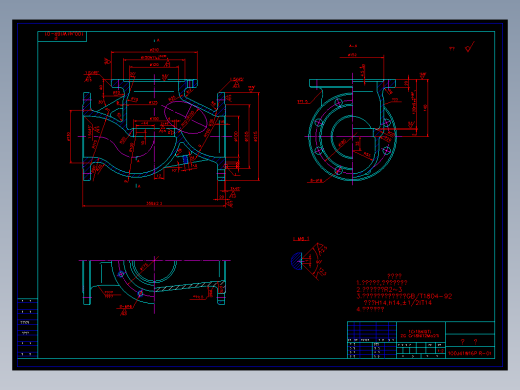Select the blue revision table grid in title block
The image size is (520, 390).
point(372,331)
